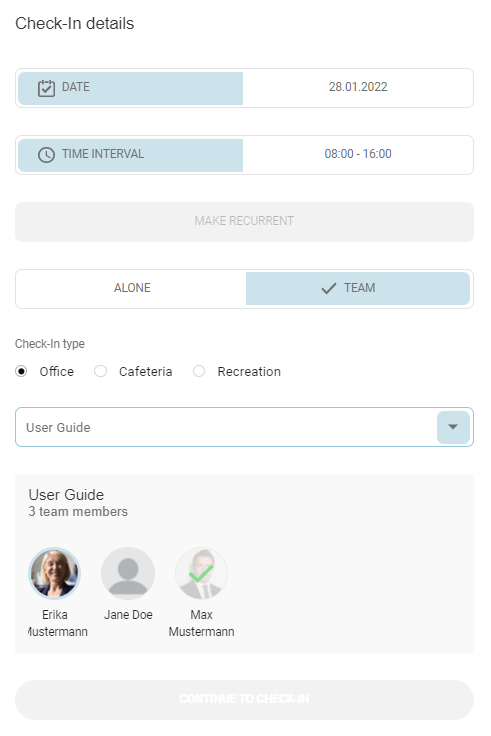Viewport: 491px width, 736px height.
Task: Click Max Mustermann's checked avatar
Action: 201,573
